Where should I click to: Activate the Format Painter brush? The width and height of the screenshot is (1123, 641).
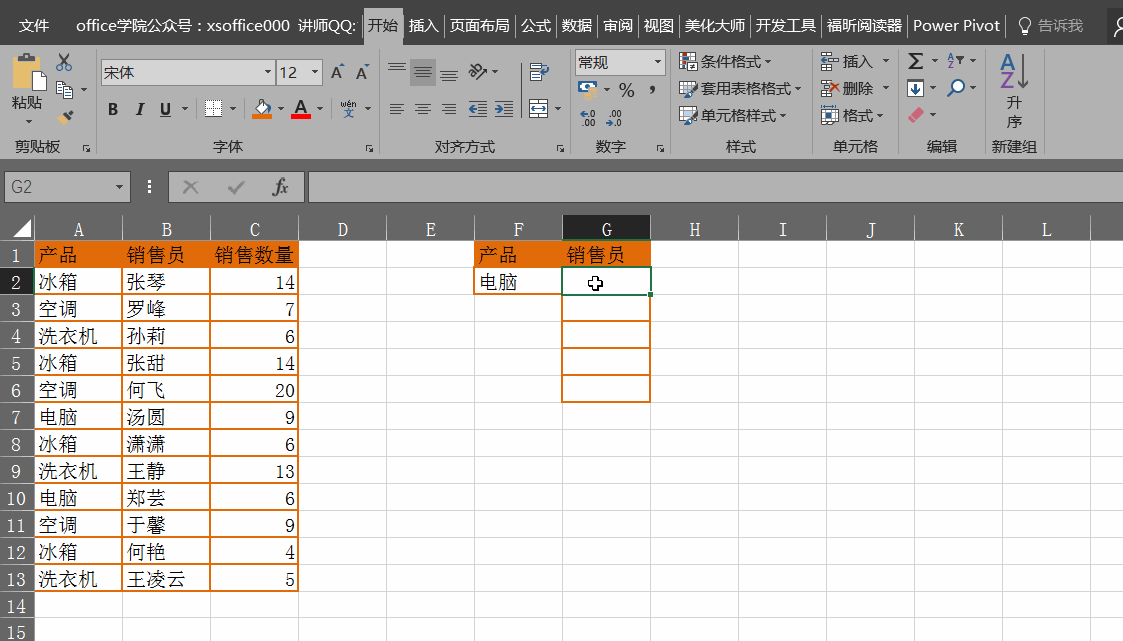tap(65, 117)
